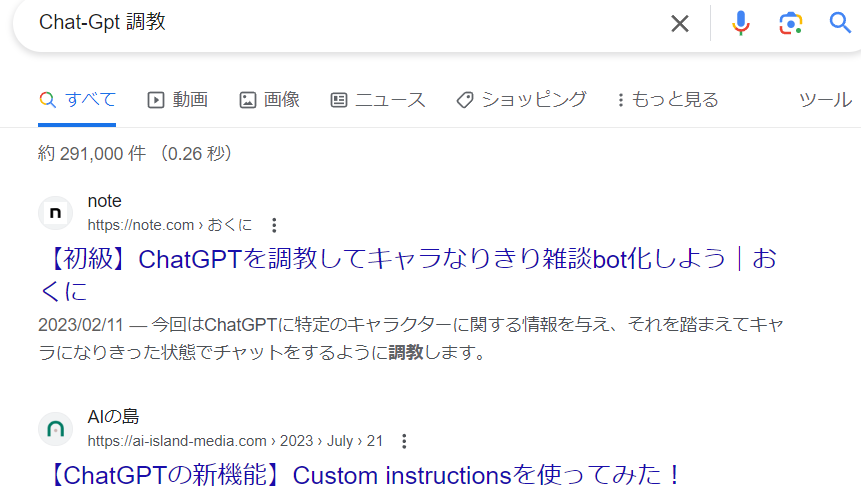This screenshot has width=861, height=493.
Task: Click into the Chat-Gpt 調教 search field
Action: pyautogui.click(x=350, y=23)
